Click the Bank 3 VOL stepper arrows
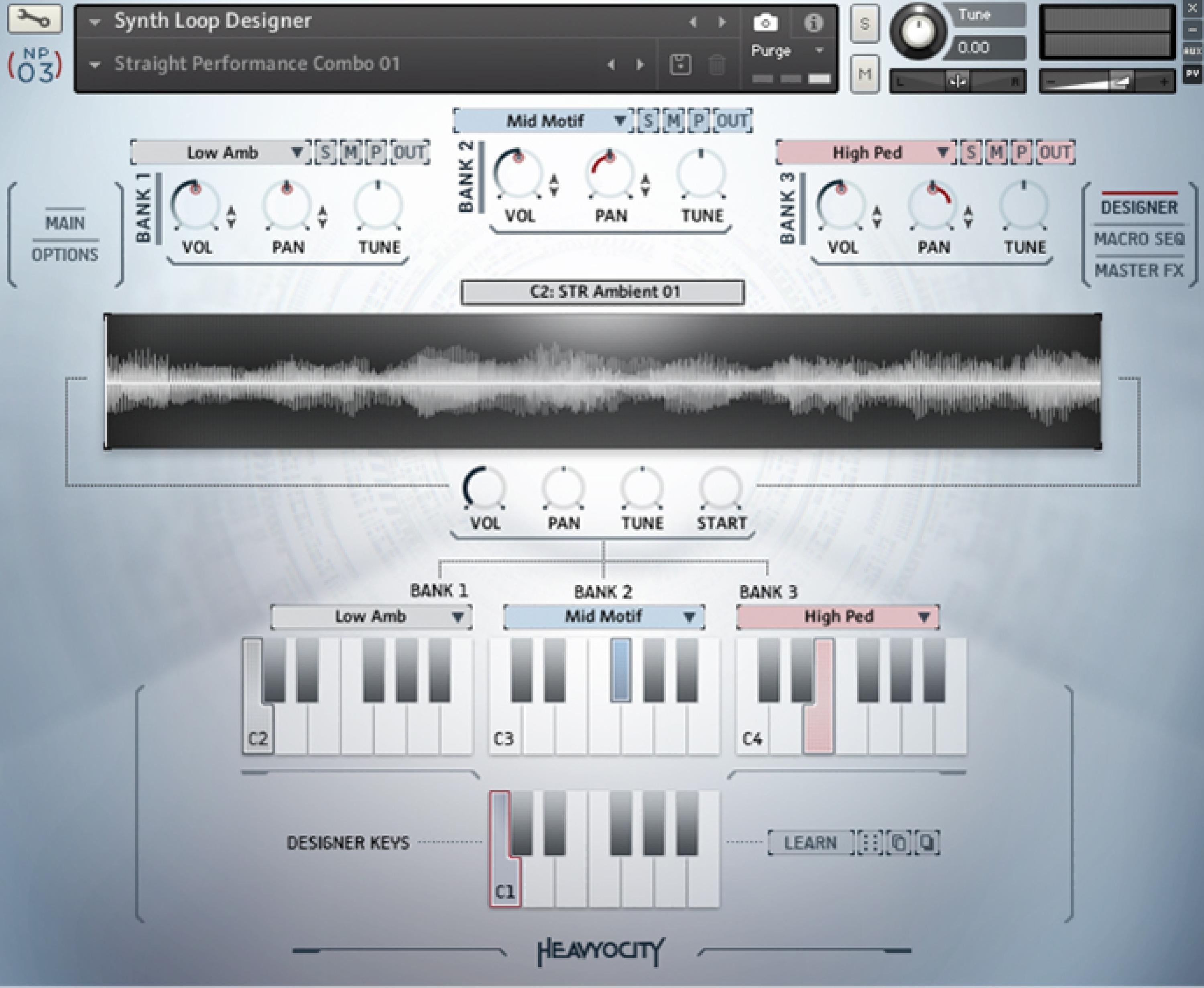Viewport: 1204px width, 988px height. (x=877, y=217)
